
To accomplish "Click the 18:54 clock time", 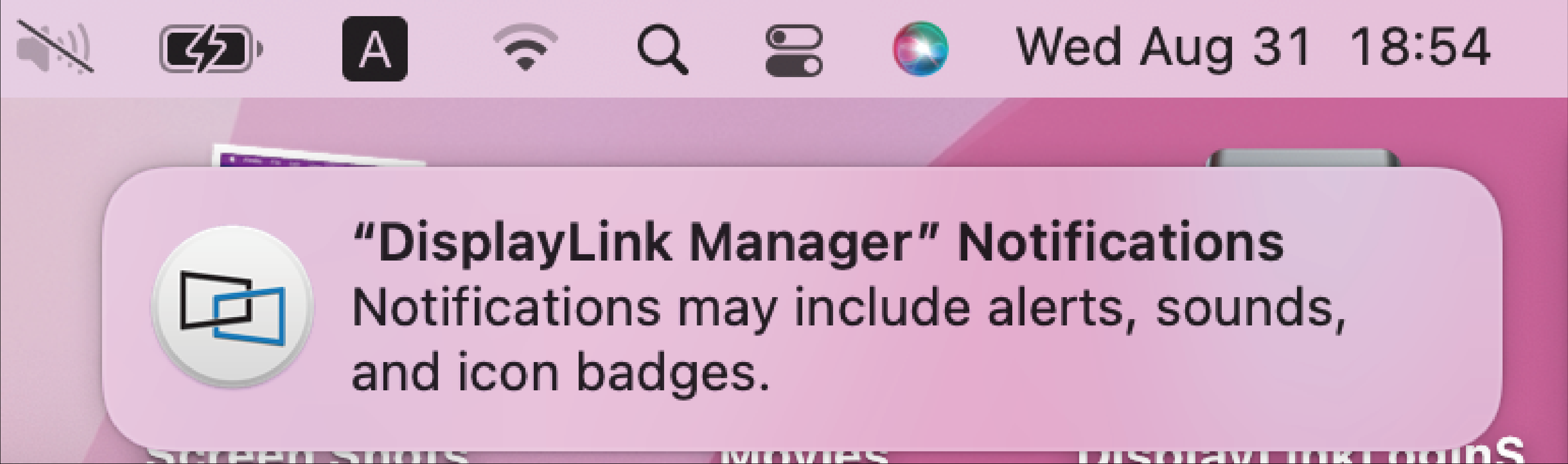I will 1420,47.
